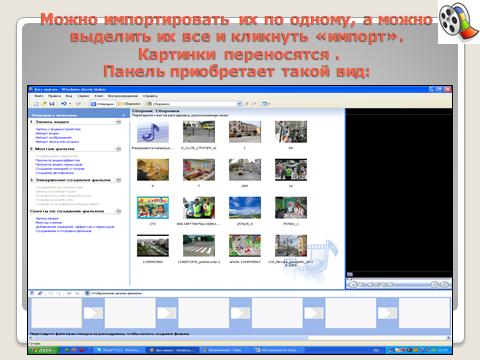This screenshot has width=480, height=360.
Task: Click the Views icon at toolbar's right end
Action: (265, 104)
